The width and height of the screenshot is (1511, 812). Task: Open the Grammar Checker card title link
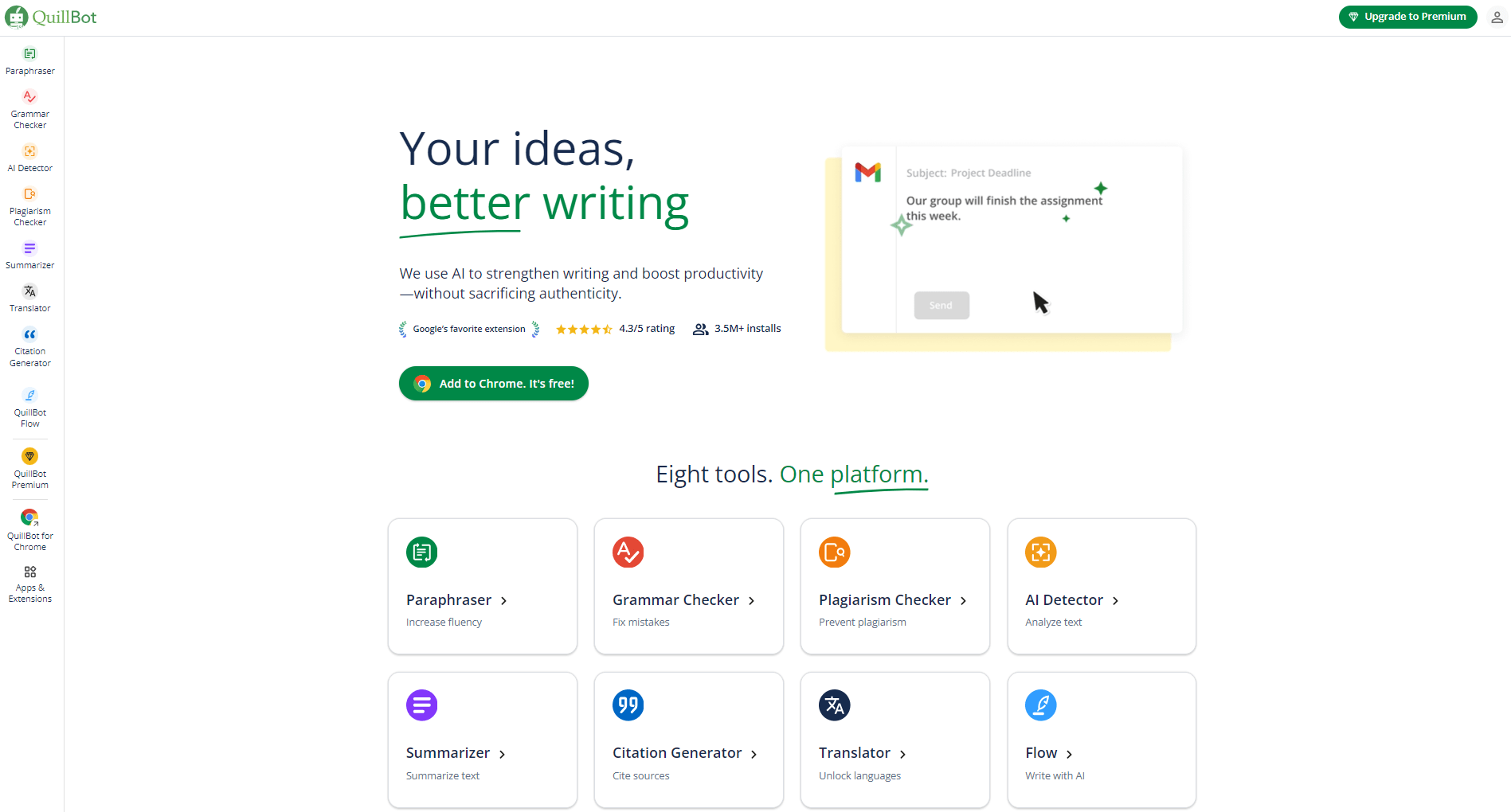(x=675, y=599)
